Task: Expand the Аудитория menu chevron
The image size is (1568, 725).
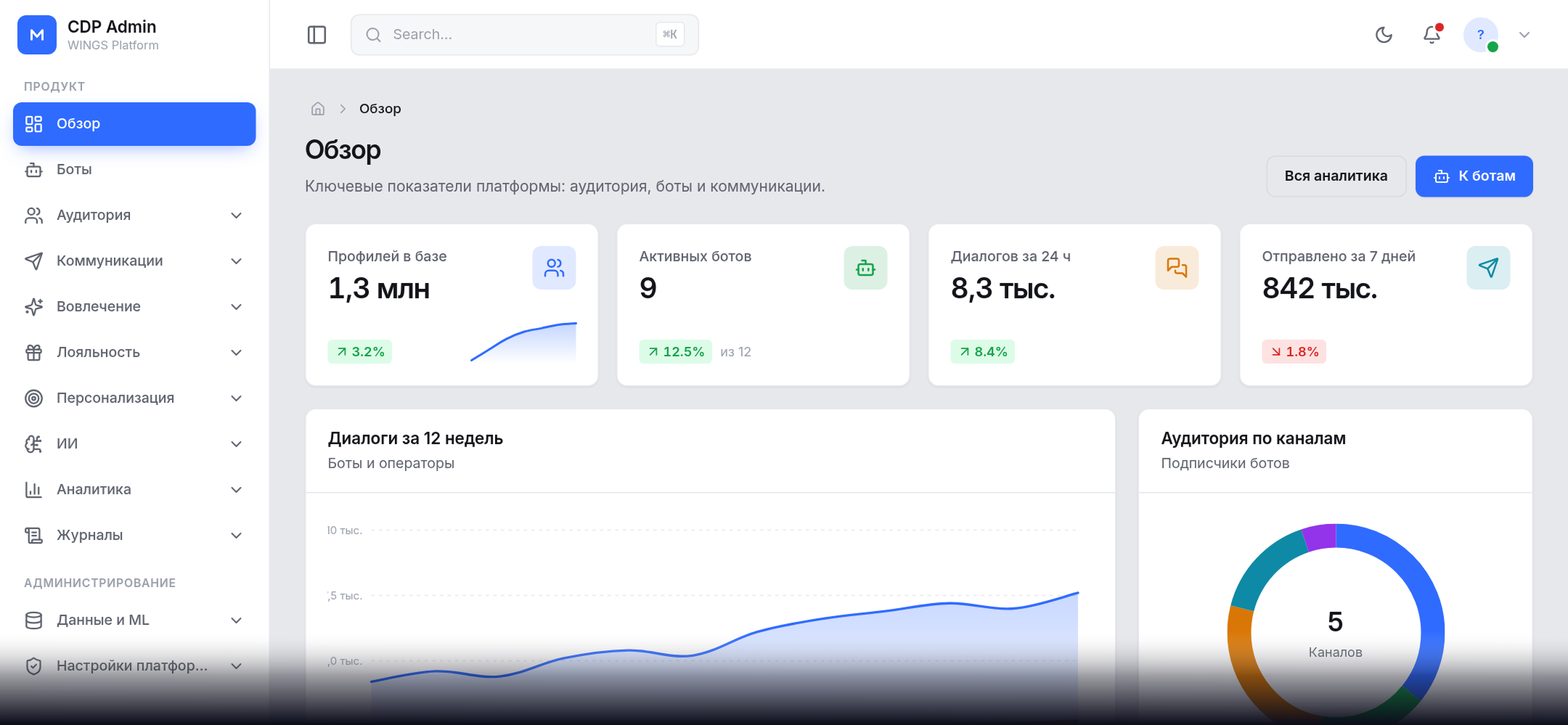Action: (x=236, y=216)
